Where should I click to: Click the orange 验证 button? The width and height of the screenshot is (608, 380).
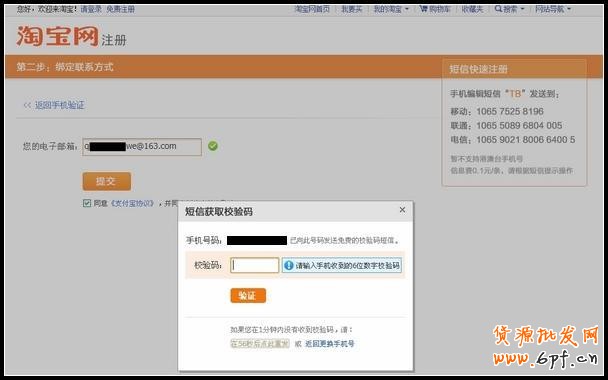(x=248, y=295)
